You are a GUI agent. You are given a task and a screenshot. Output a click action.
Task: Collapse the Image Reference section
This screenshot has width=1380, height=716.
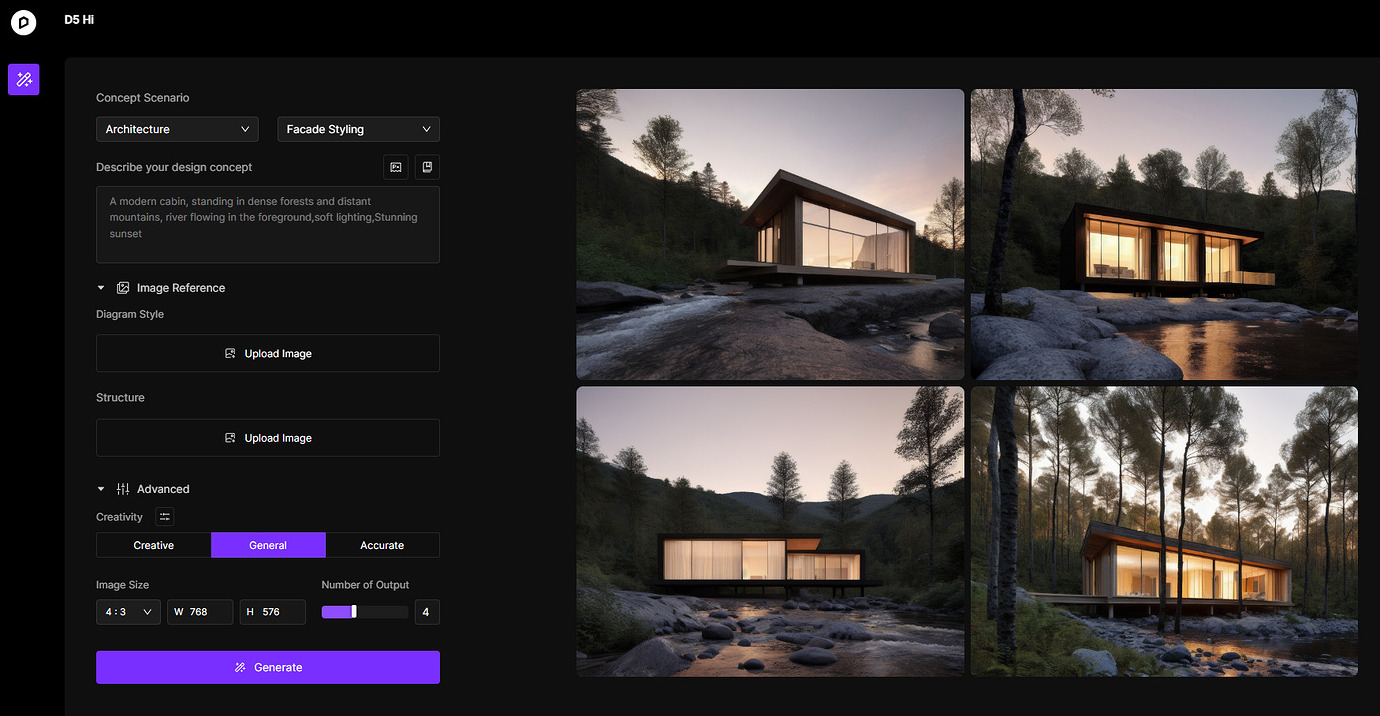pyautogui.click(x=100, y=287)
